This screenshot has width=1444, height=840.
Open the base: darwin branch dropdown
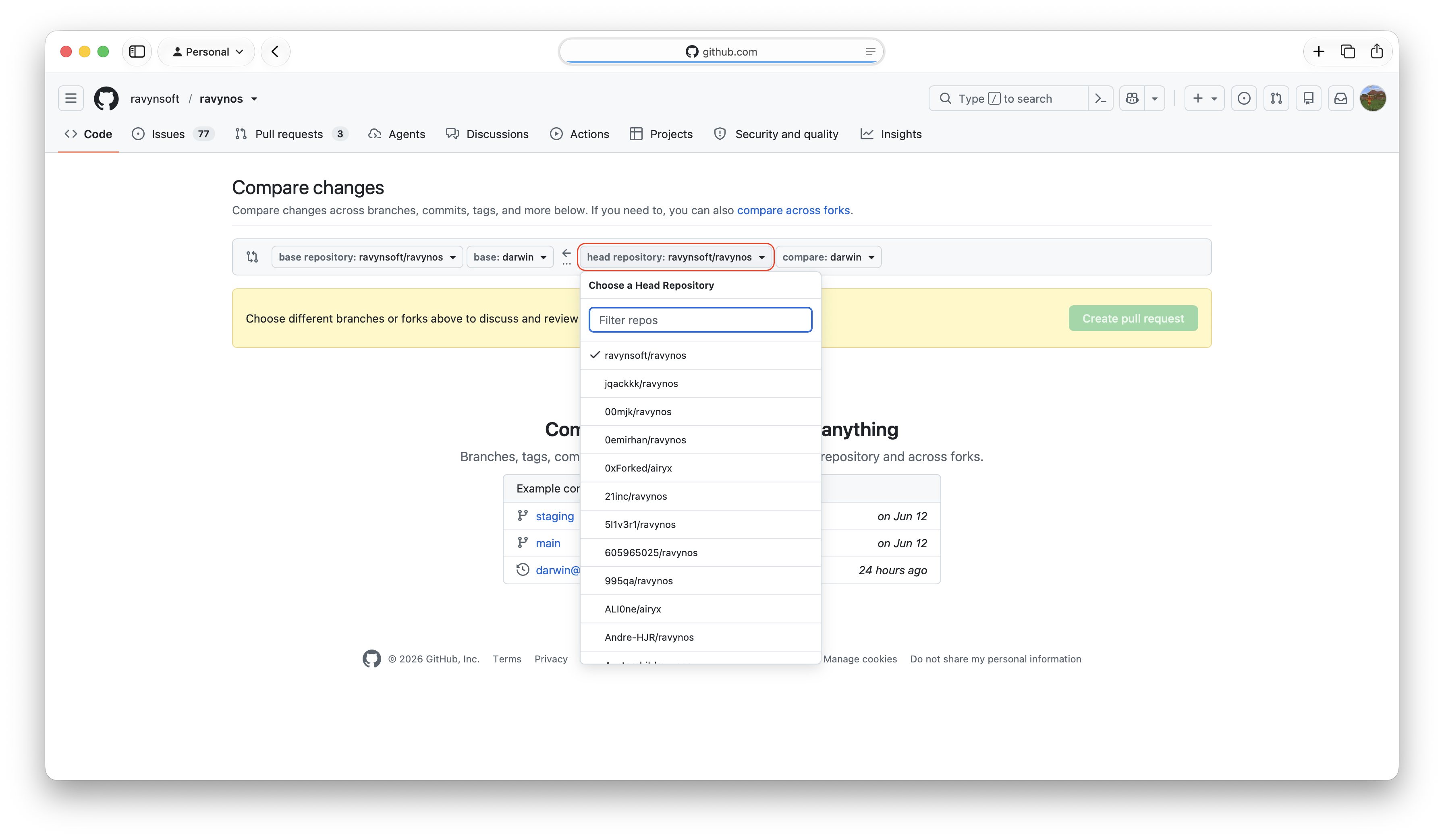tap(510, 257)
